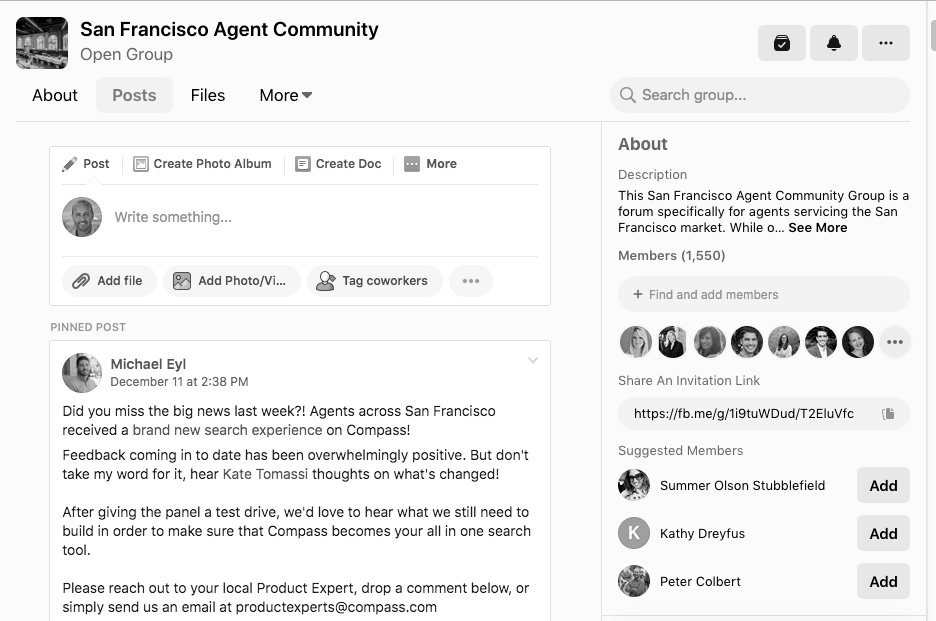Open the Files tab
936x621 pixels.
coord(208,95)
